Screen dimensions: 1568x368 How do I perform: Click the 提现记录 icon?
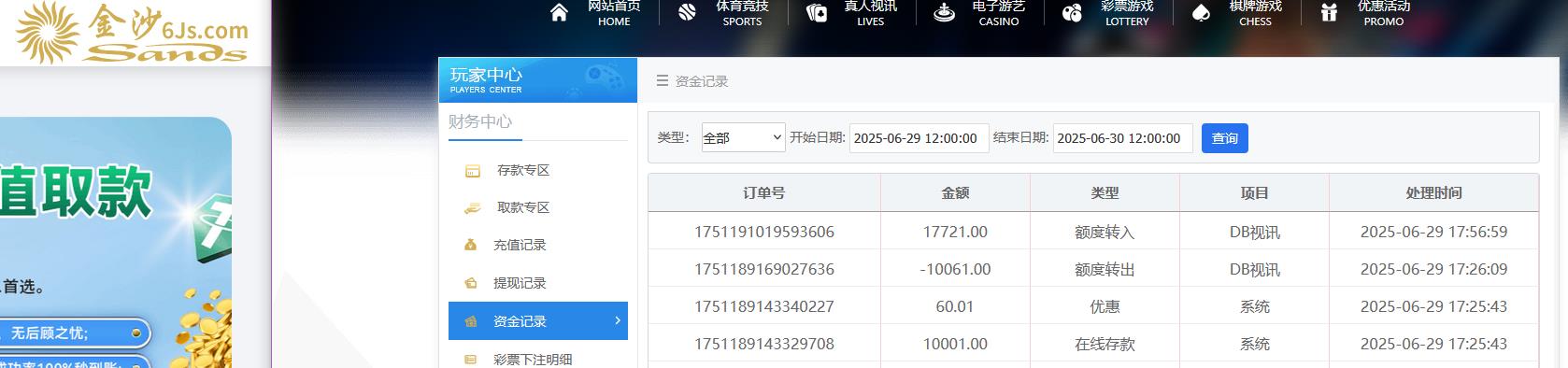coord(471,283)
